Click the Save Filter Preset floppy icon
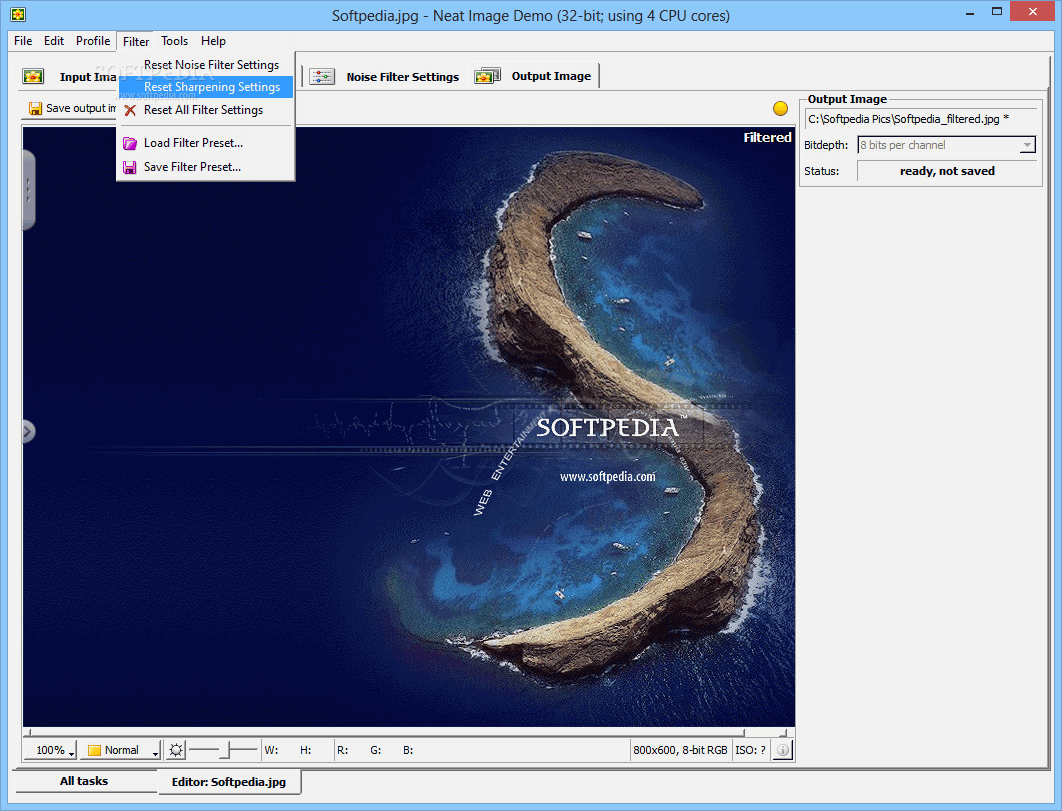Viewport: 1062px width, 811px height. 129,167
